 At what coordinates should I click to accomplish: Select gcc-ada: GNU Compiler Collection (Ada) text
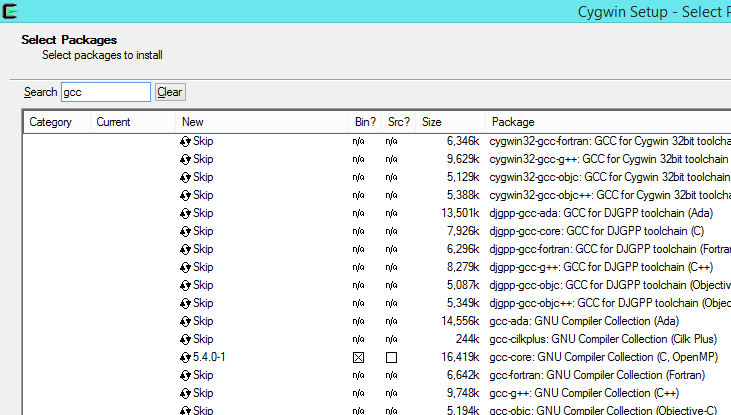[x=584, y=321]
